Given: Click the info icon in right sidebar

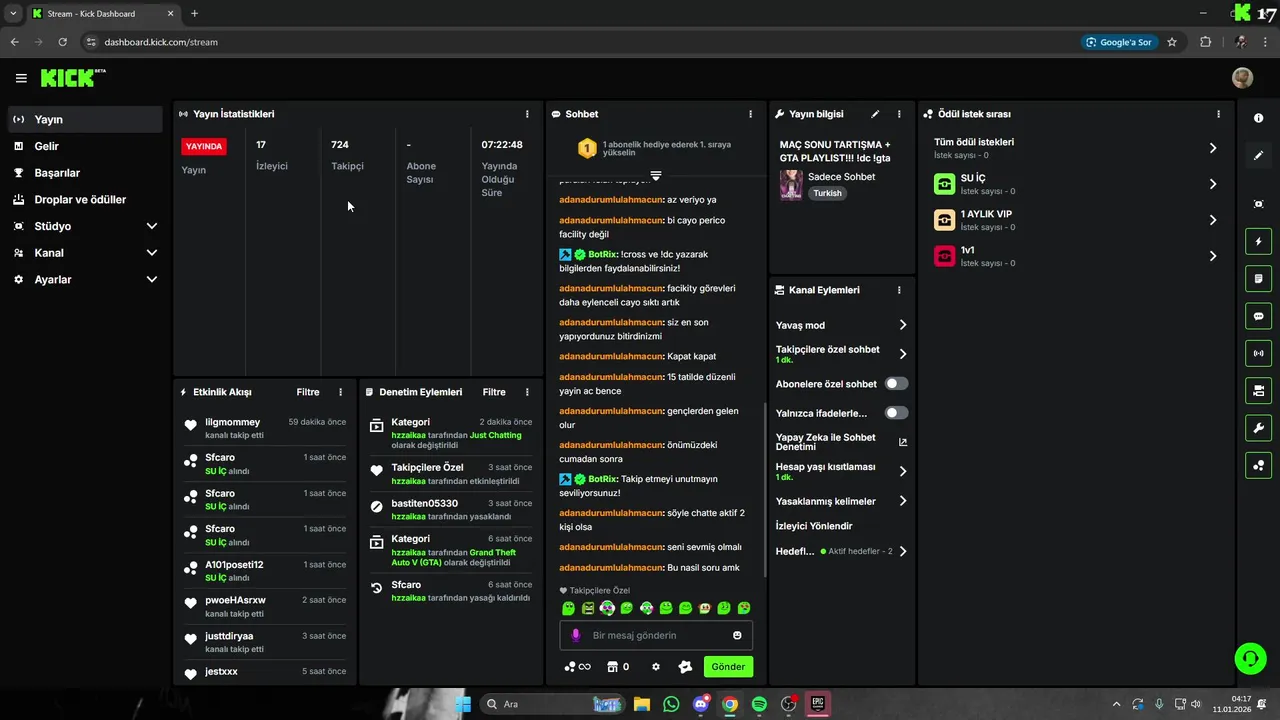Looking at the screenshot, I should [1259, 118].
